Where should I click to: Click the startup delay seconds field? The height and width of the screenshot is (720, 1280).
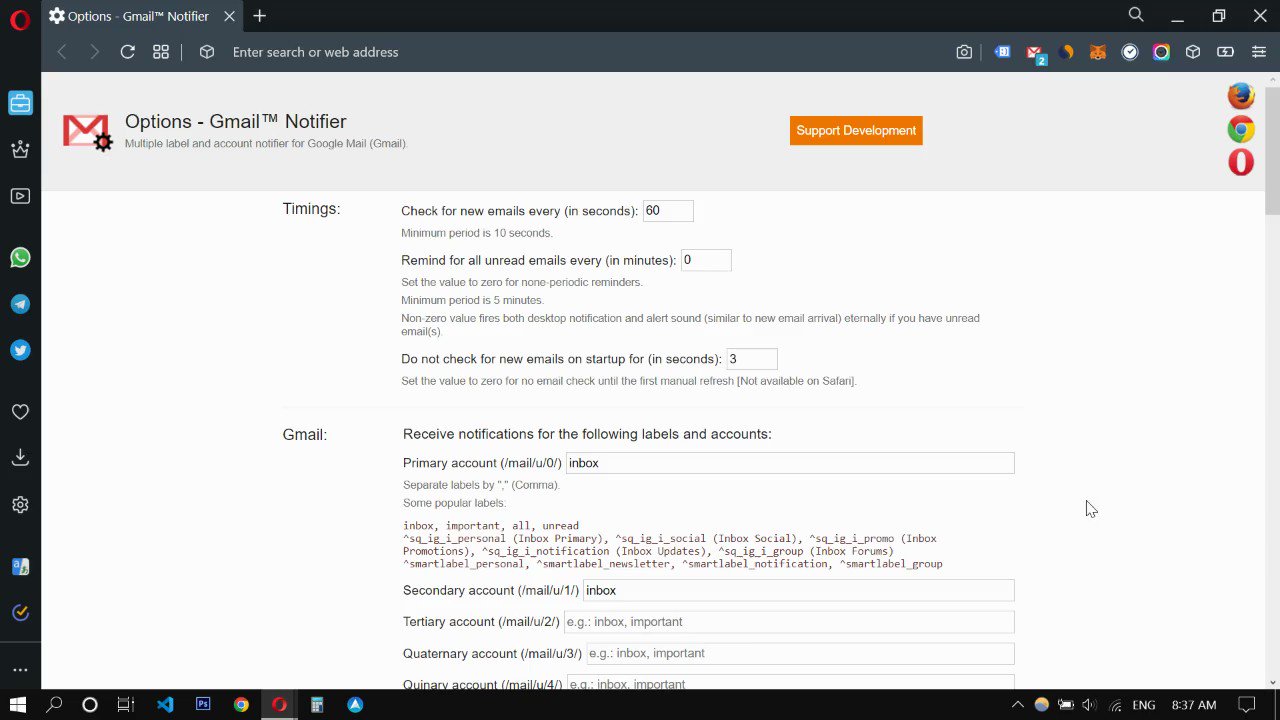752,359
